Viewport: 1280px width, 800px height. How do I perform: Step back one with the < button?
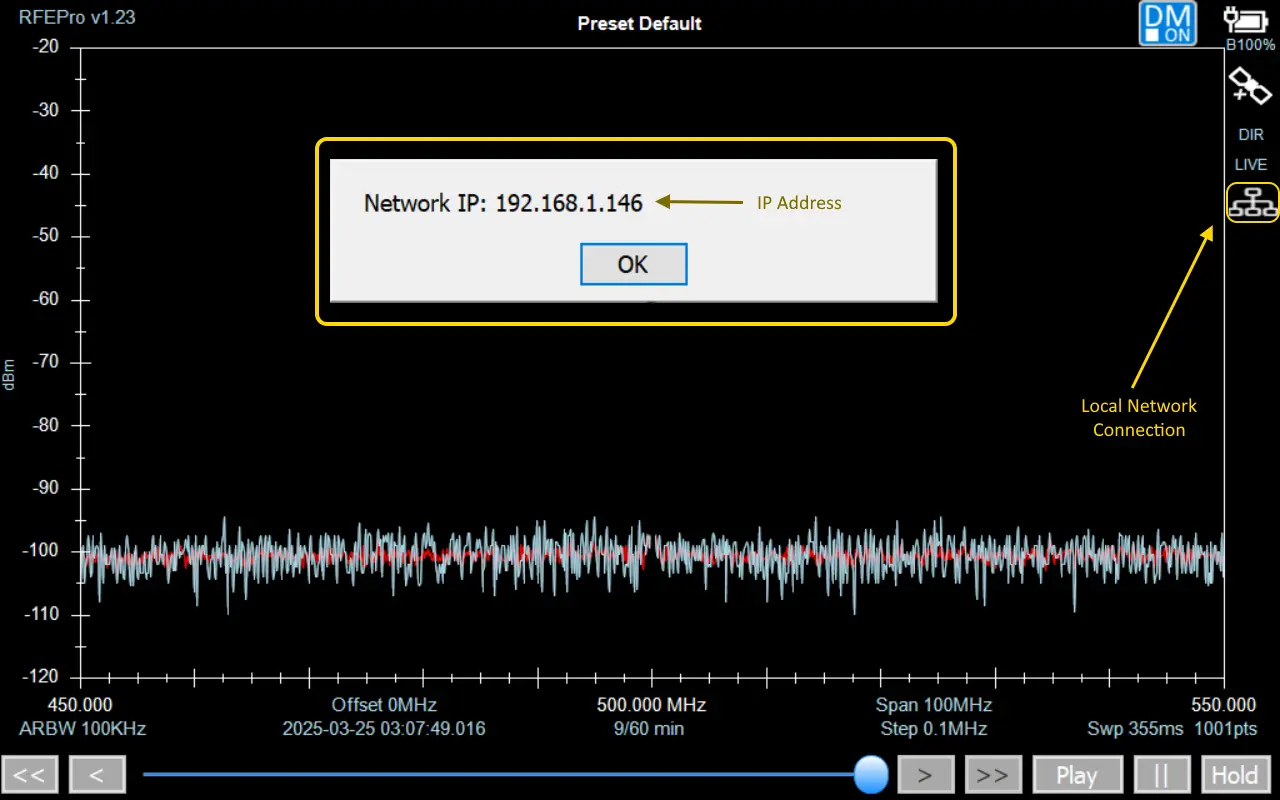[97, 775]
